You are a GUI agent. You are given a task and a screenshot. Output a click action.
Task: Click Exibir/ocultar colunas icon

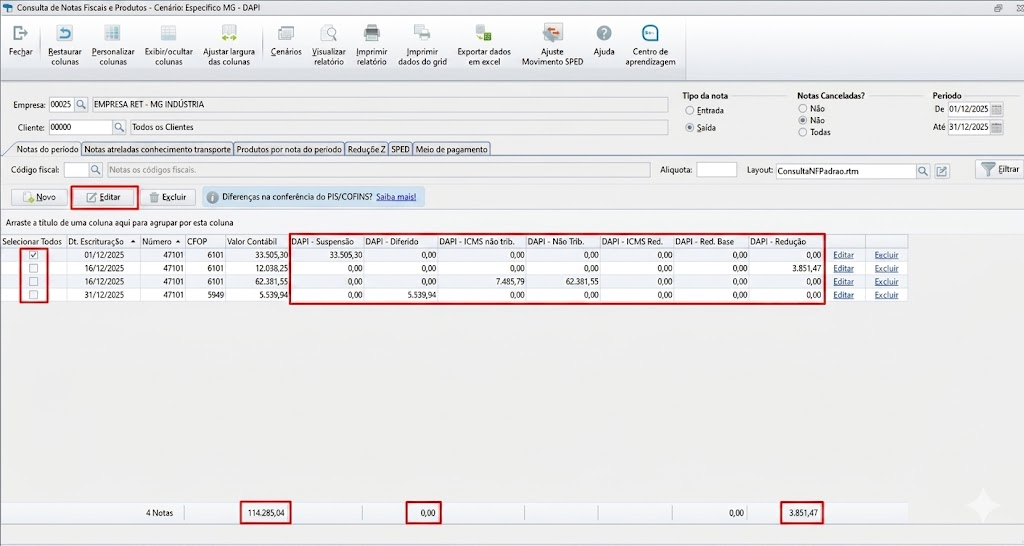point(168,33)
